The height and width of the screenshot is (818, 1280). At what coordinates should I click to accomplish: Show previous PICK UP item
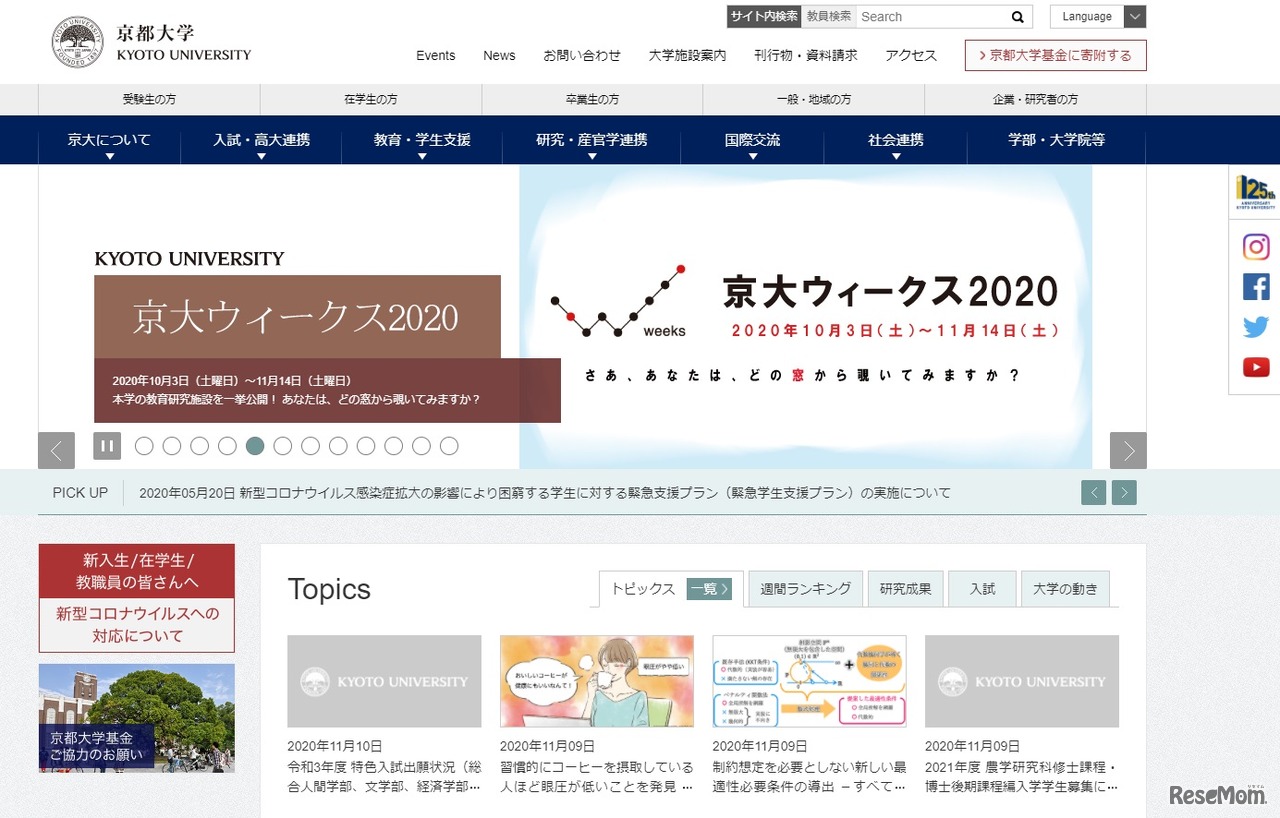[x=1093, y=493]
